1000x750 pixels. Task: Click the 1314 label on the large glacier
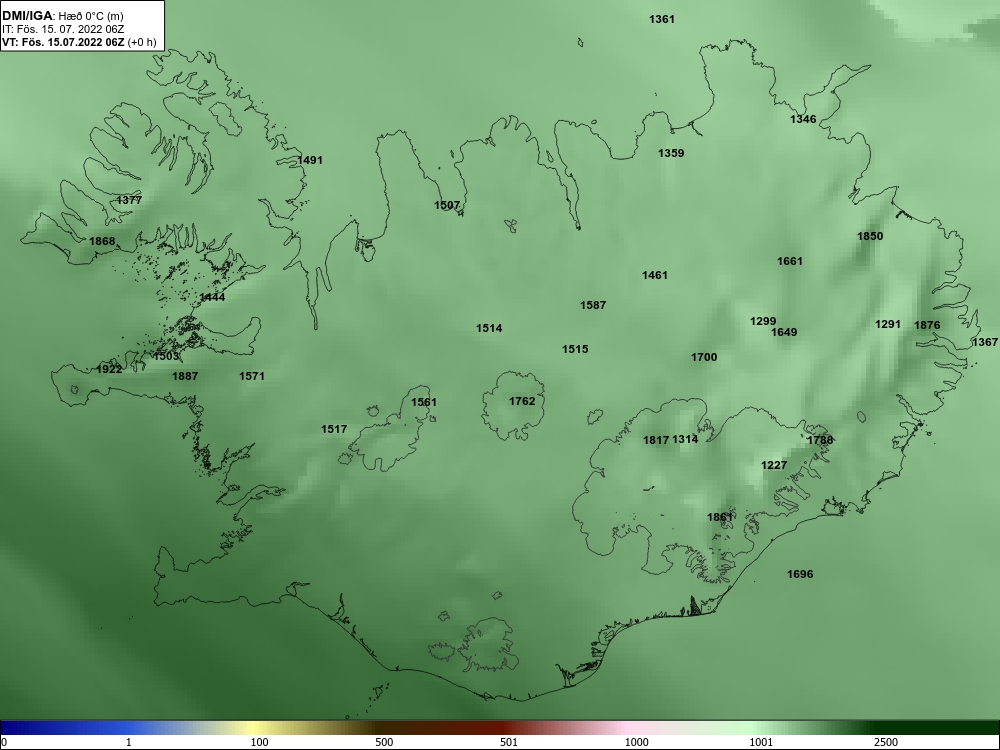[x=685, y=439]
